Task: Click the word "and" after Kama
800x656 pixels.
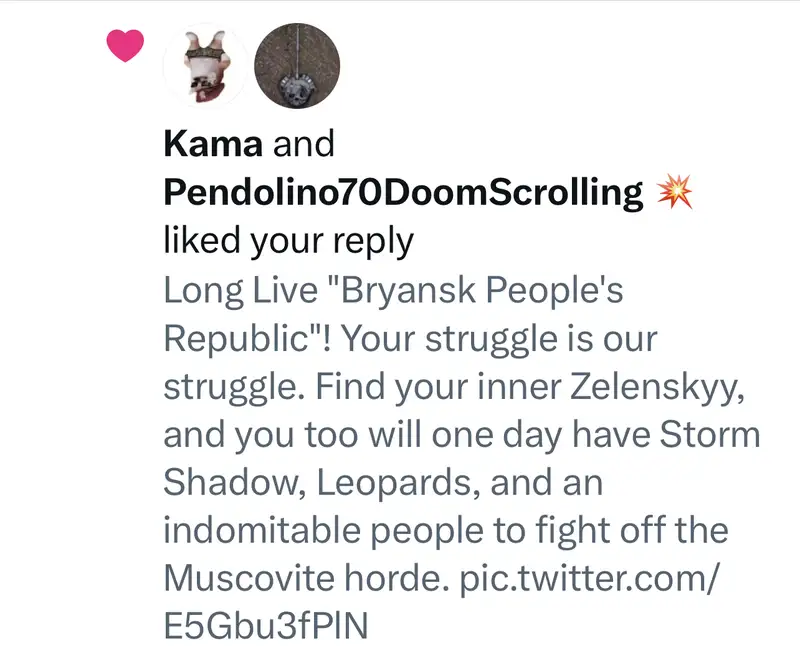Action: [303, 145]
